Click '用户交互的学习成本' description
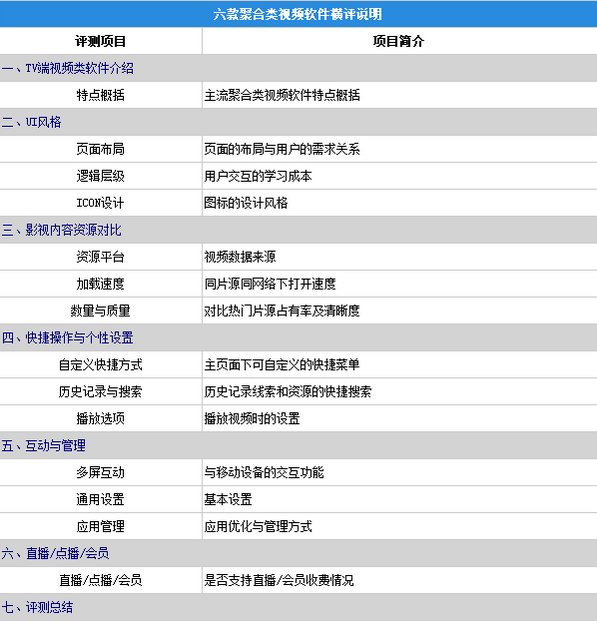The image size is (597, 621). click(258, 176)
